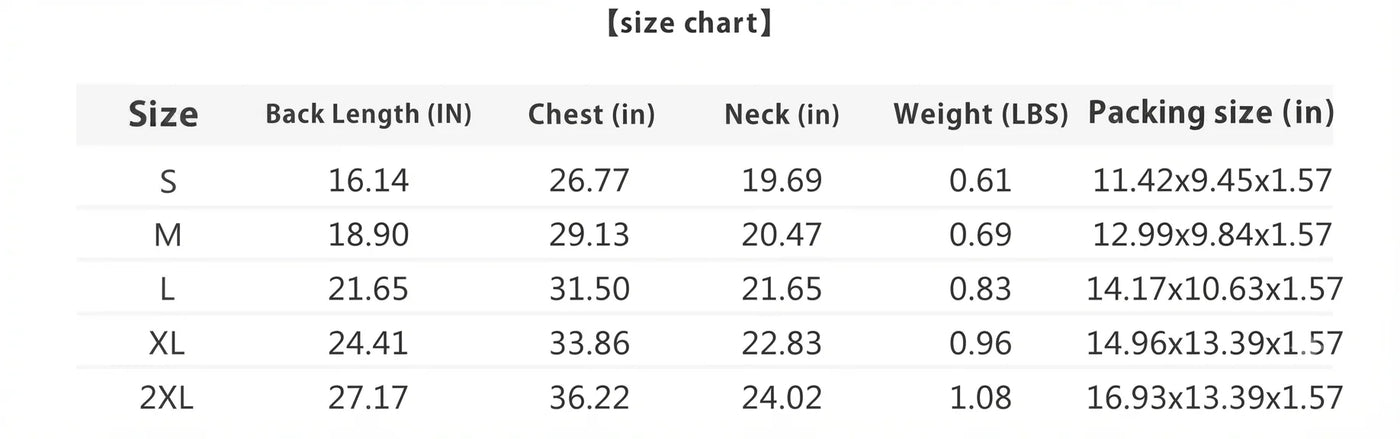This screenshot has height=439, width=1400.
Task: Click chest value 29.13
Action: click(x=589, y=235)
